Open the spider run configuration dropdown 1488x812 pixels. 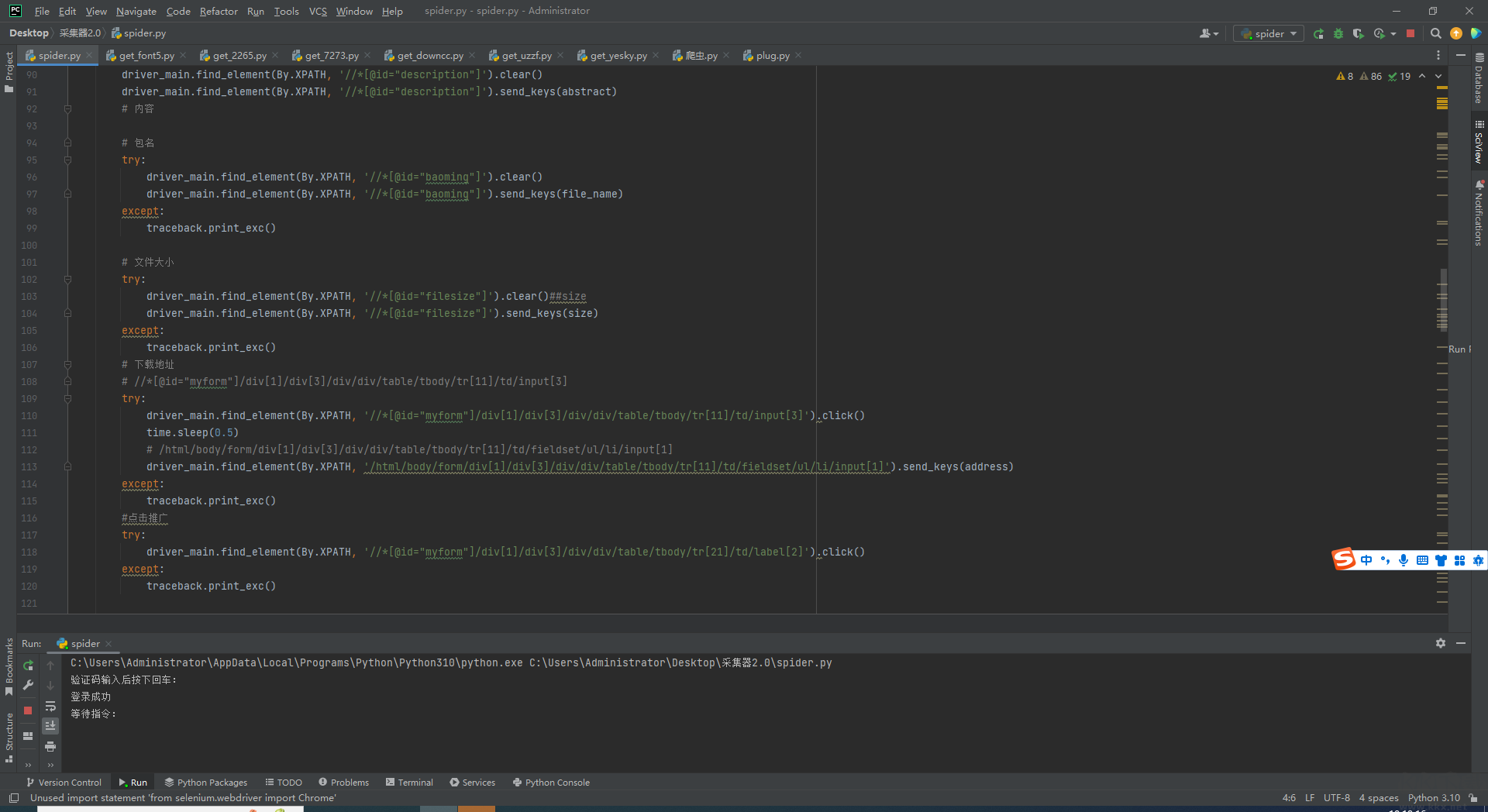coord(1269,34)
